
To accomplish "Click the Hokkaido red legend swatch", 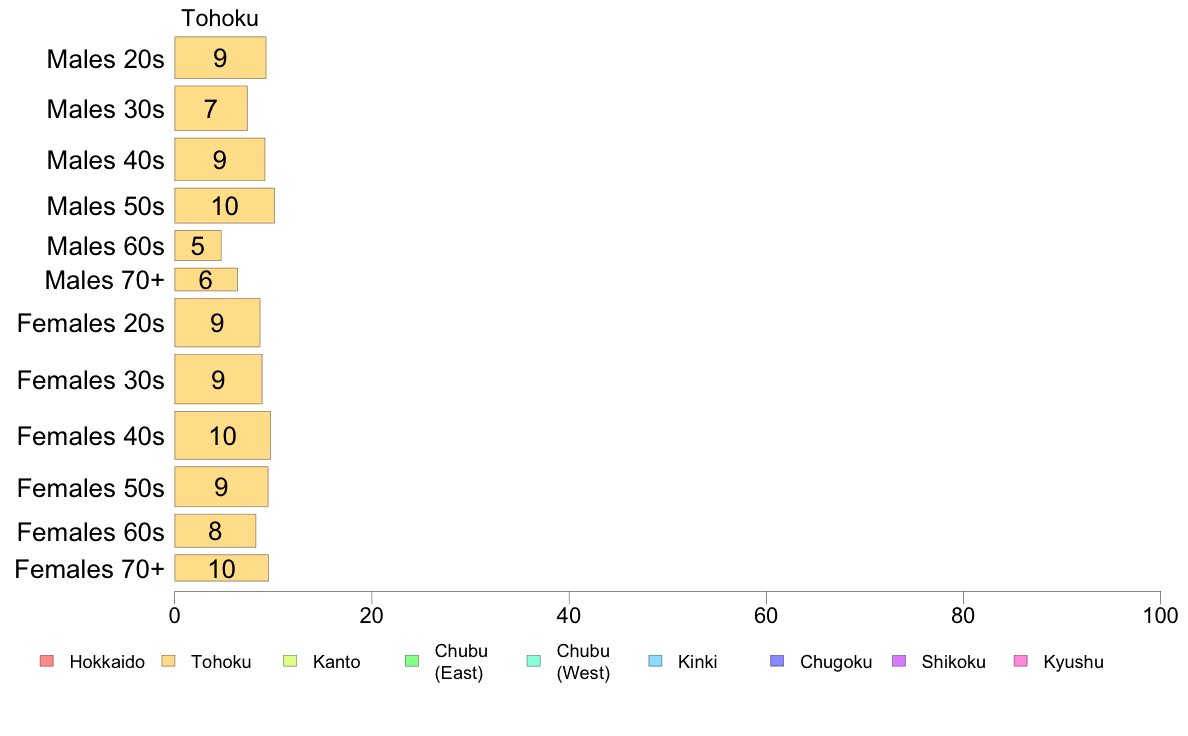I will click(x=47, y=661).
